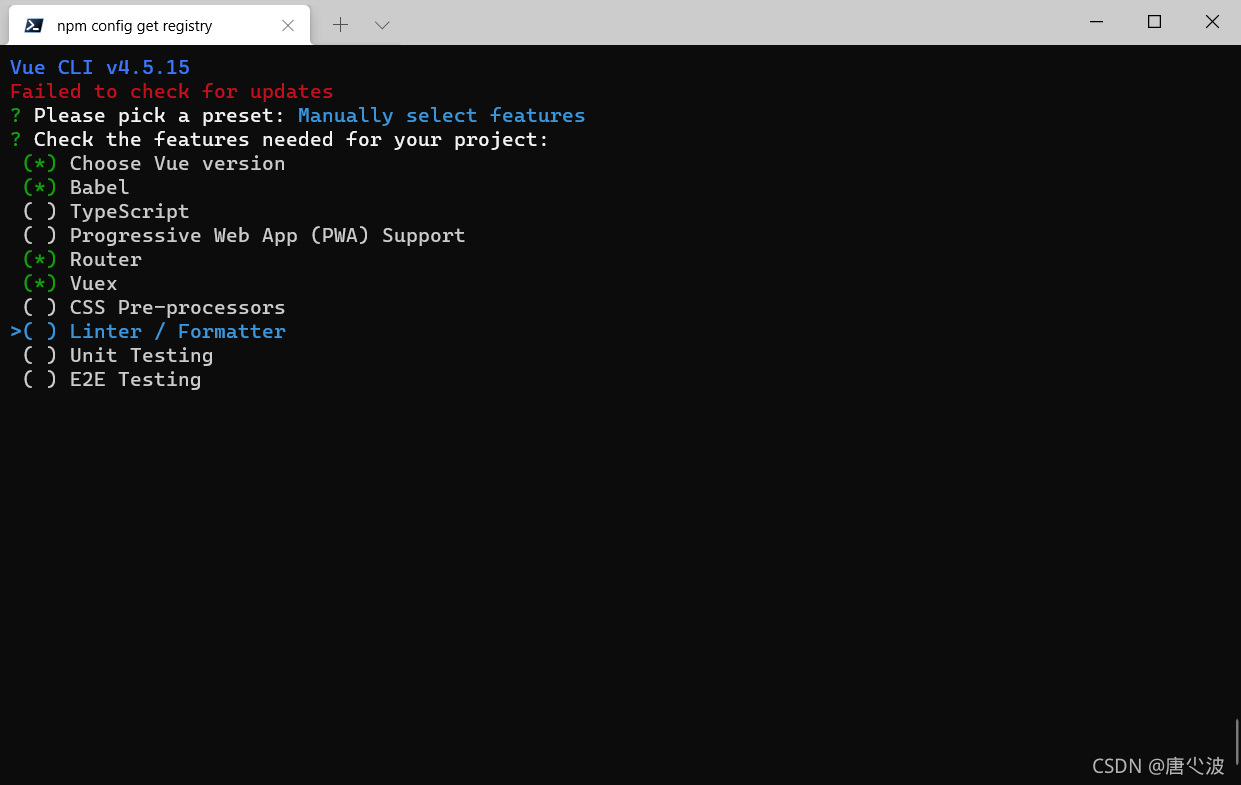Click the PowerShell icon on the tab
1241x785 pixels.
click(x=34, y=25)
